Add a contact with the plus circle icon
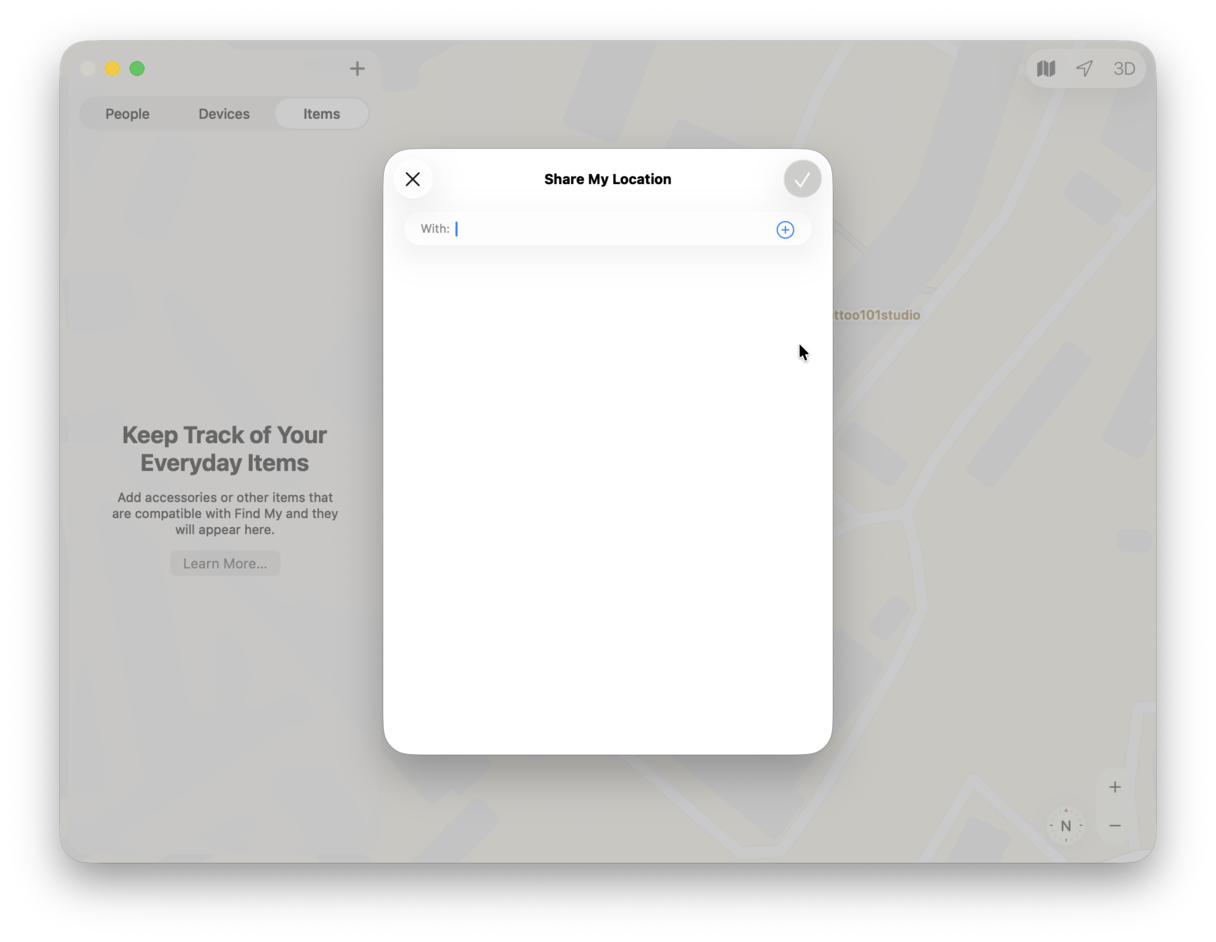 (785, 230)
